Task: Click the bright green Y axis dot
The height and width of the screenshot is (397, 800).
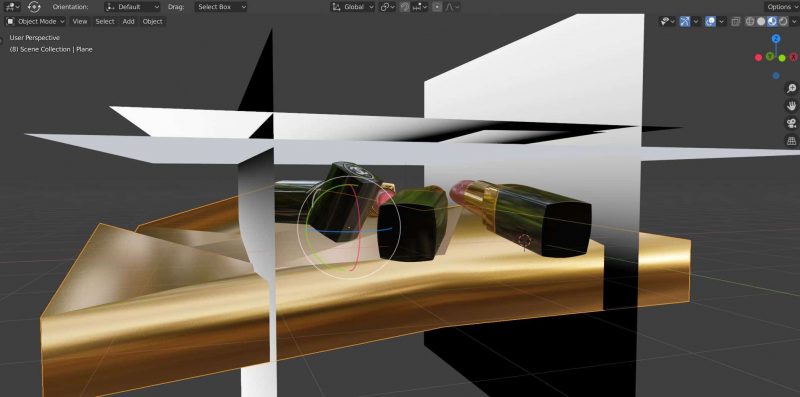Action: click(x=782, y=58)
